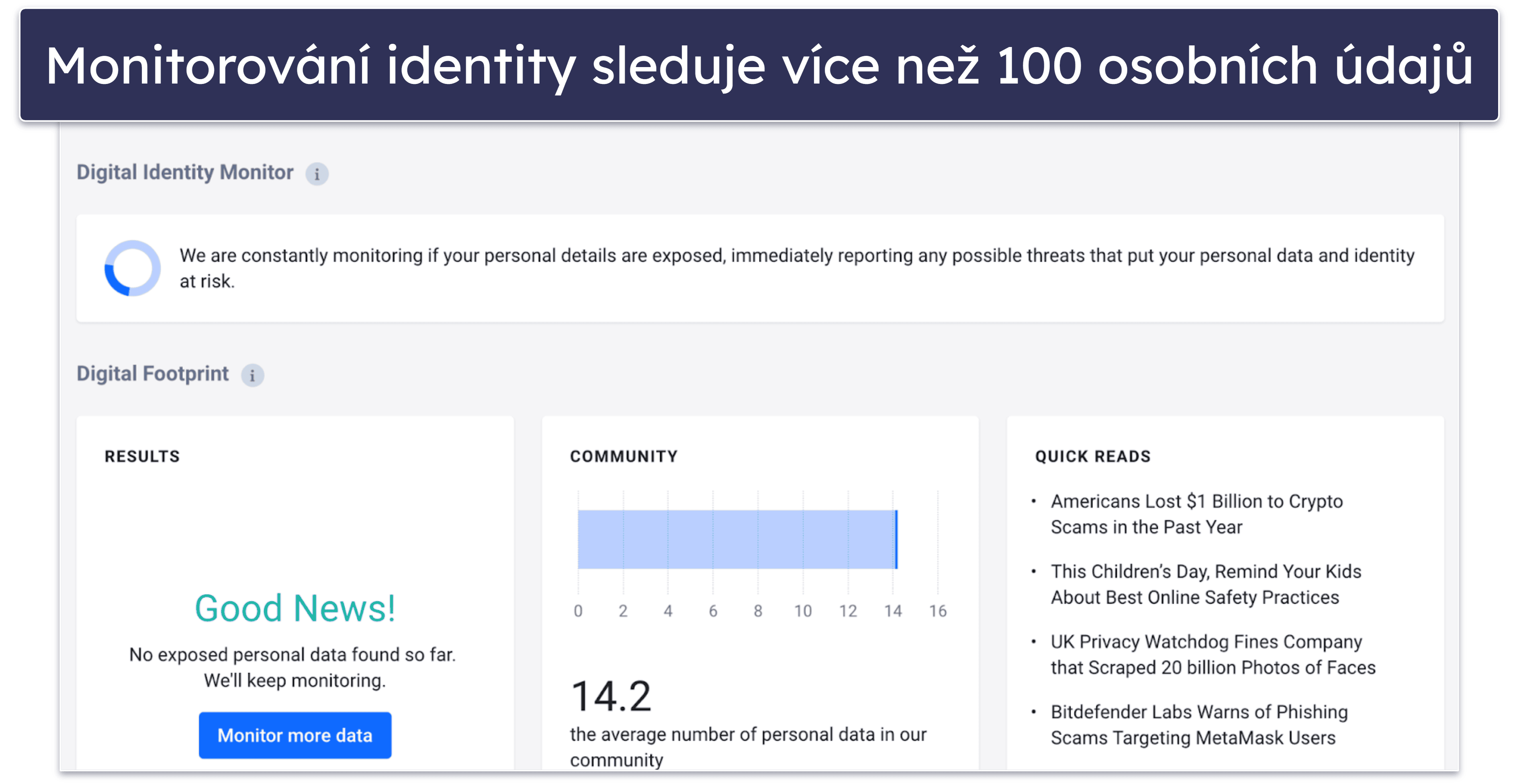
Task: Open info icon beside Digital Footprint
Action: 252,375
